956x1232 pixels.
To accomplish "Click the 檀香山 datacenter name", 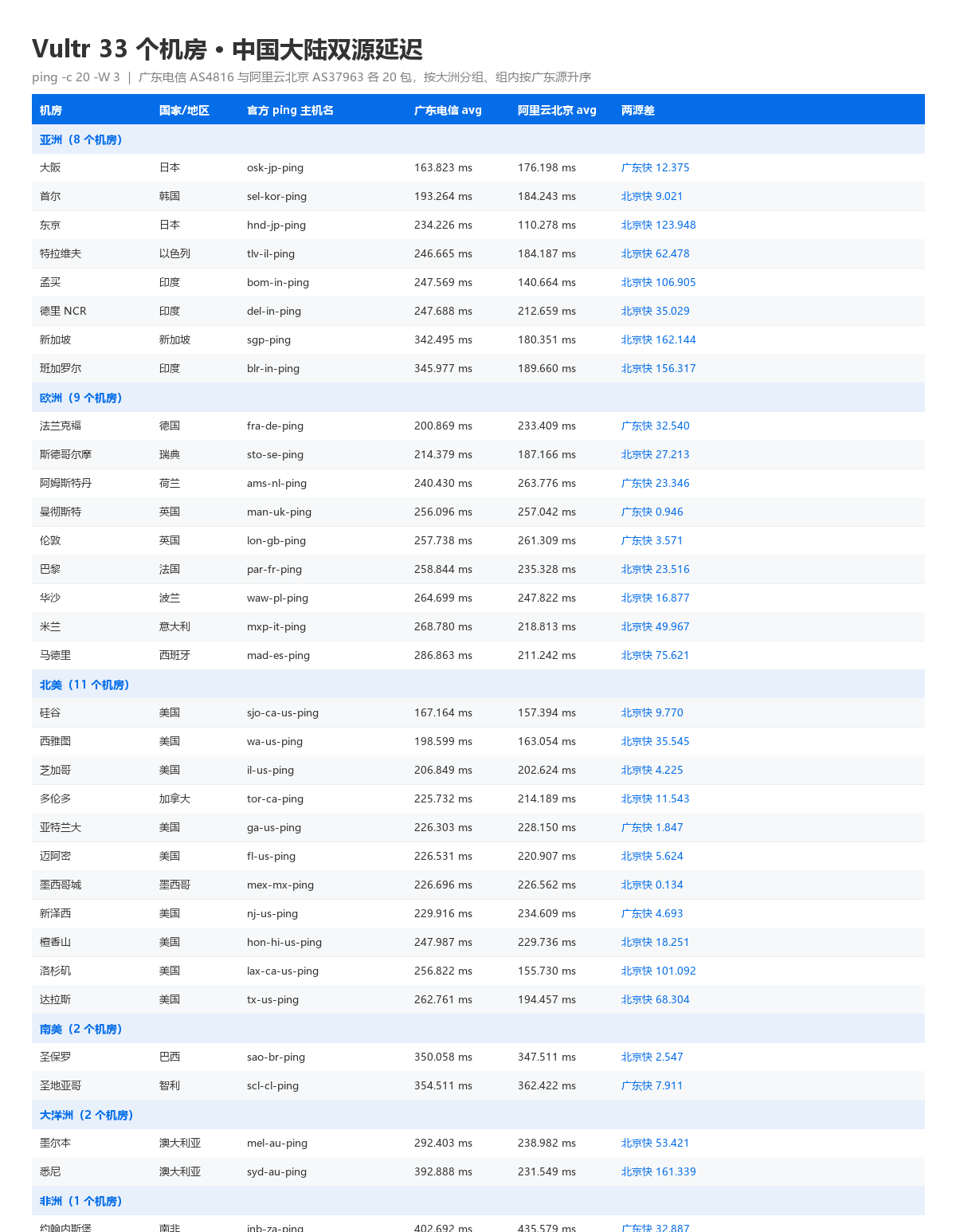I will (x=55, y=943).
